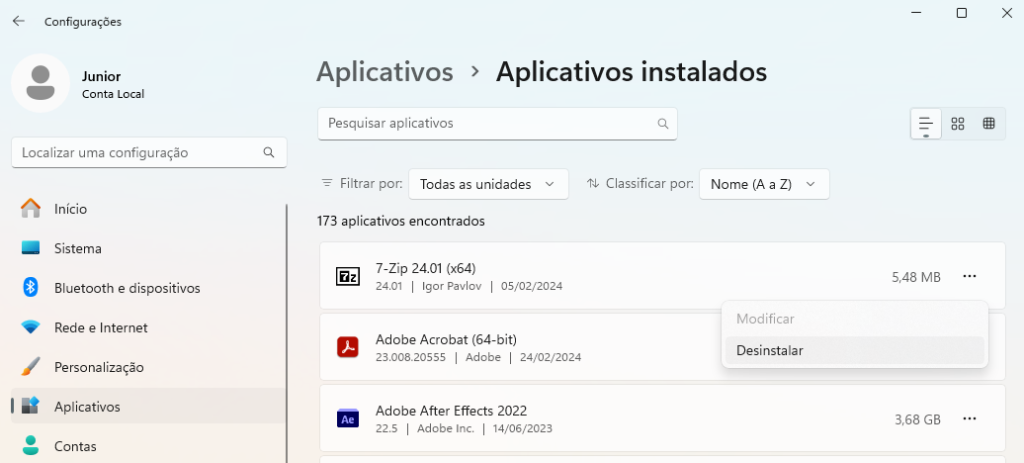Click the Adobe Acrobat app icon

click(x=347, y=347)
